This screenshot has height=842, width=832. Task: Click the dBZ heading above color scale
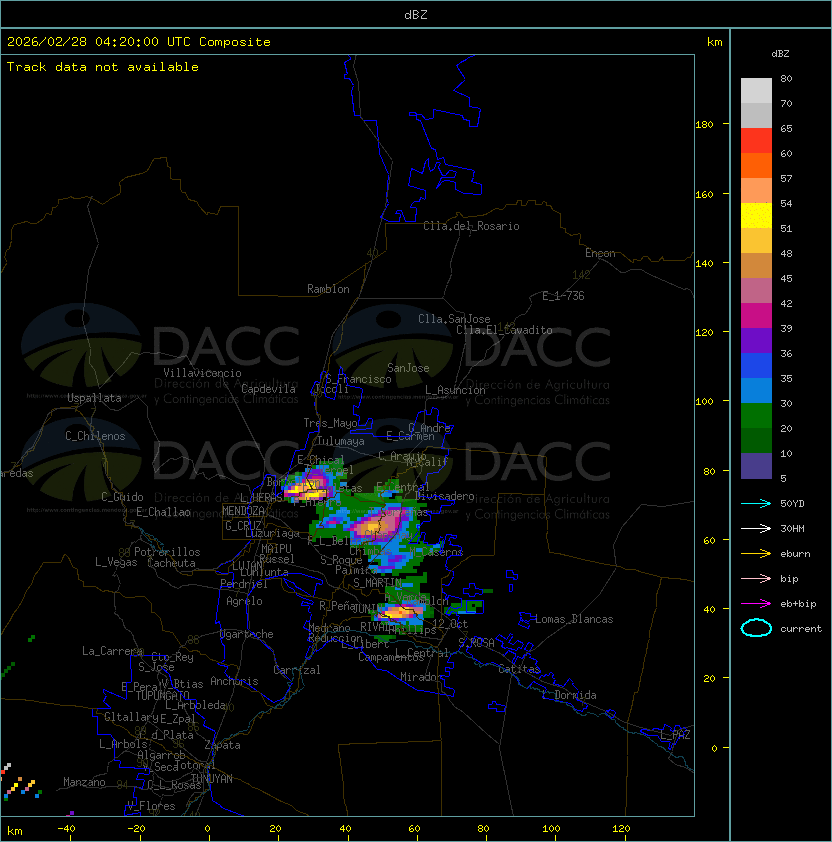tap(780, 54)
